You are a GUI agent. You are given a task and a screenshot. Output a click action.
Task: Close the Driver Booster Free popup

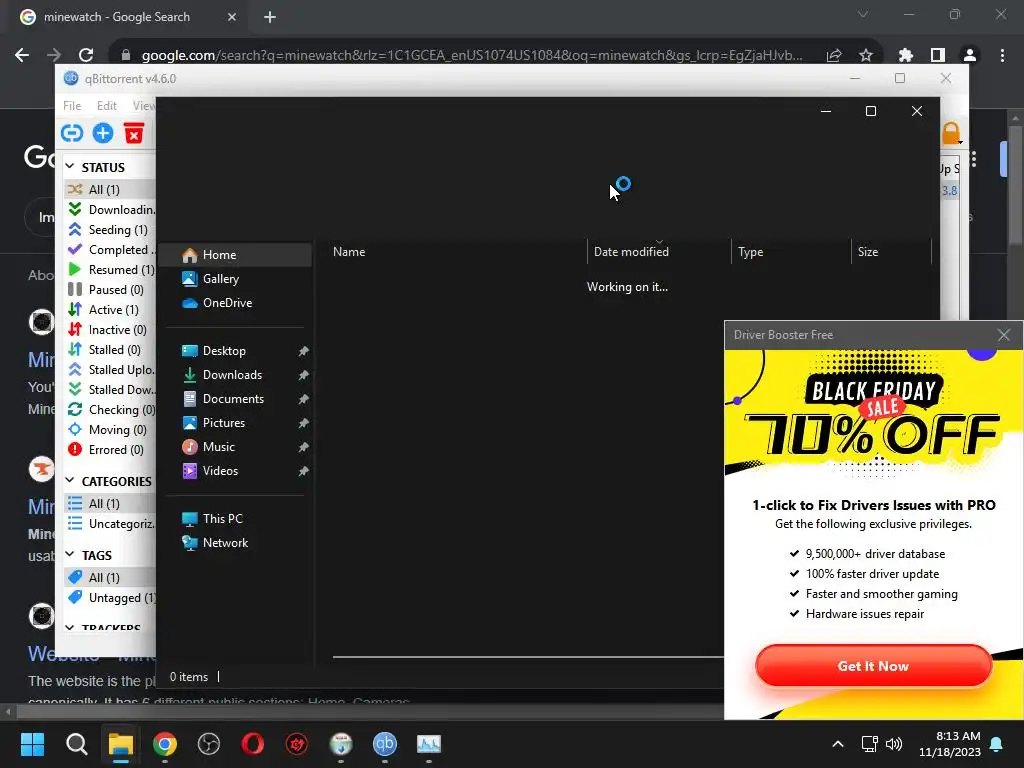coord(1004,335)
